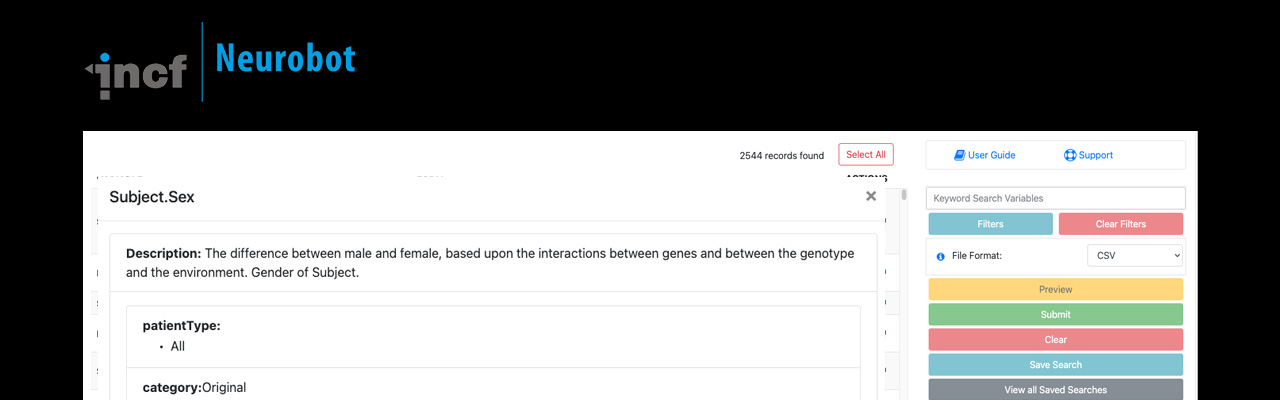The height and width of the screenshot is (400, 1280).
Task: Click the Support lifebuoy icon
Action: click(1069, 155)
